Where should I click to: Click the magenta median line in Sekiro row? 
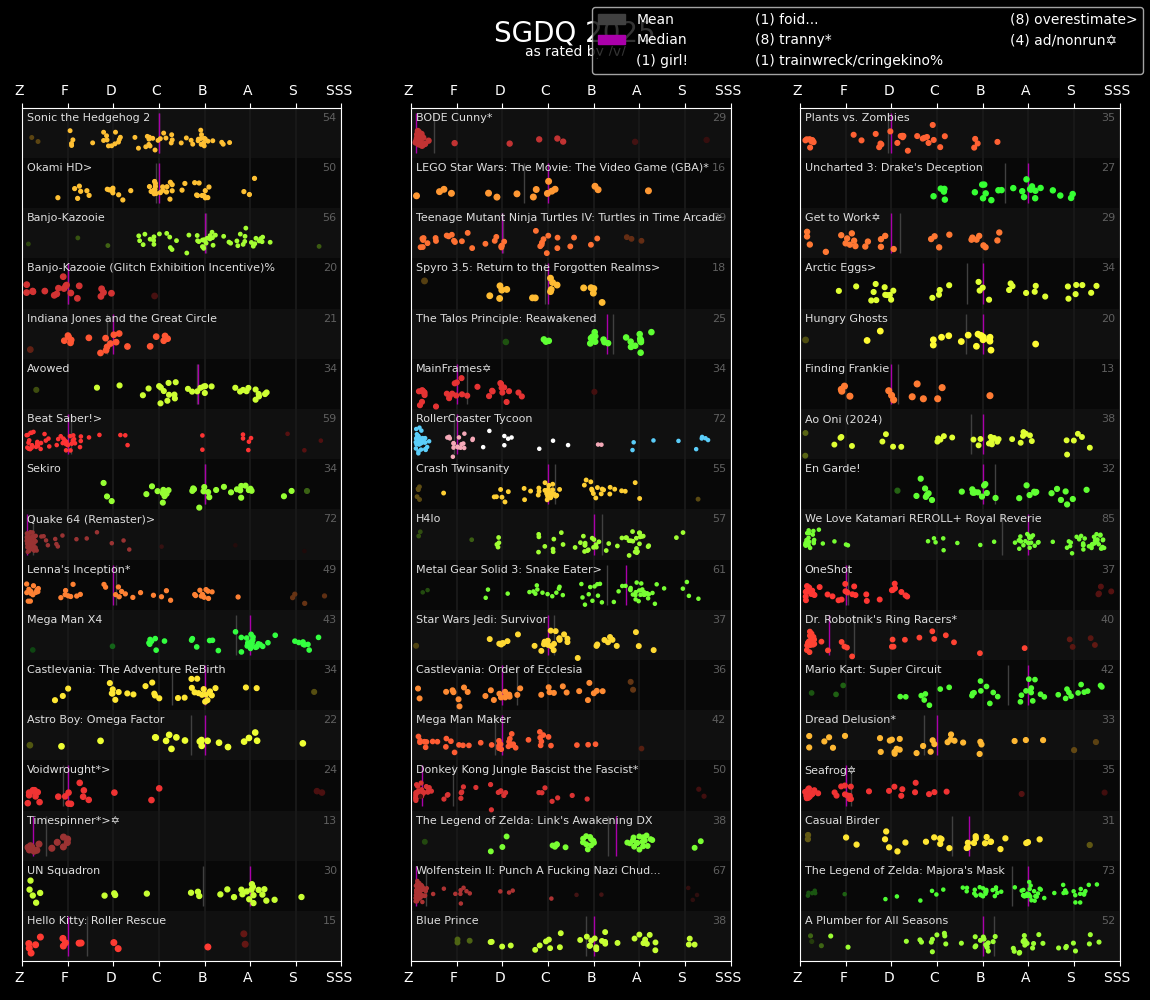click(x=205, y=484)
